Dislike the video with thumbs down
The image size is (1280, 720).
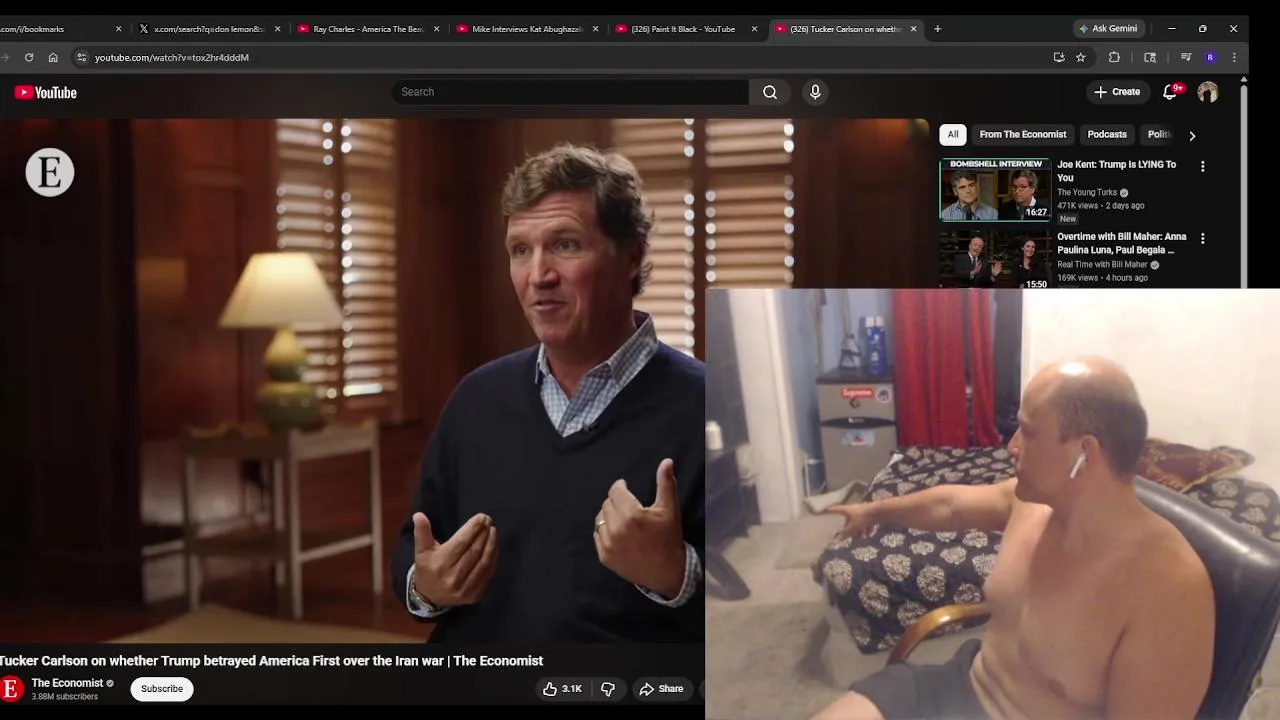pos(607,688)
